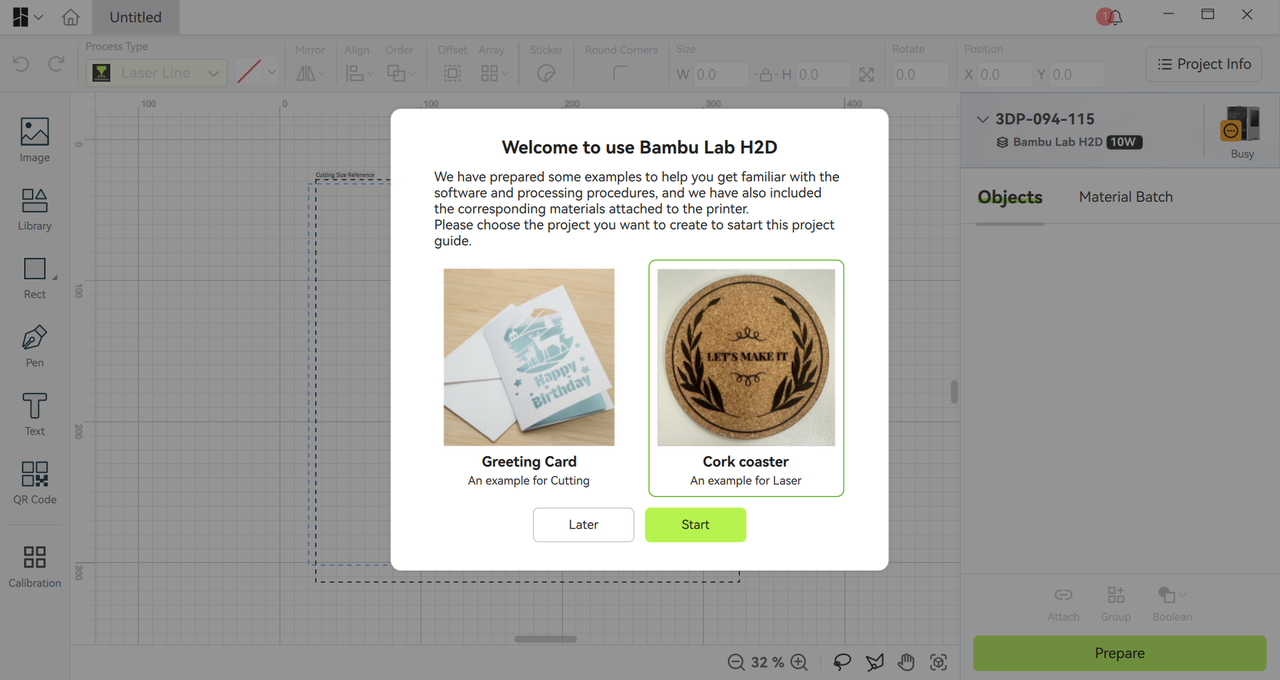Open the Laser Line process type dropdown
Screen dimensions: 1280x680
(156, 73)
